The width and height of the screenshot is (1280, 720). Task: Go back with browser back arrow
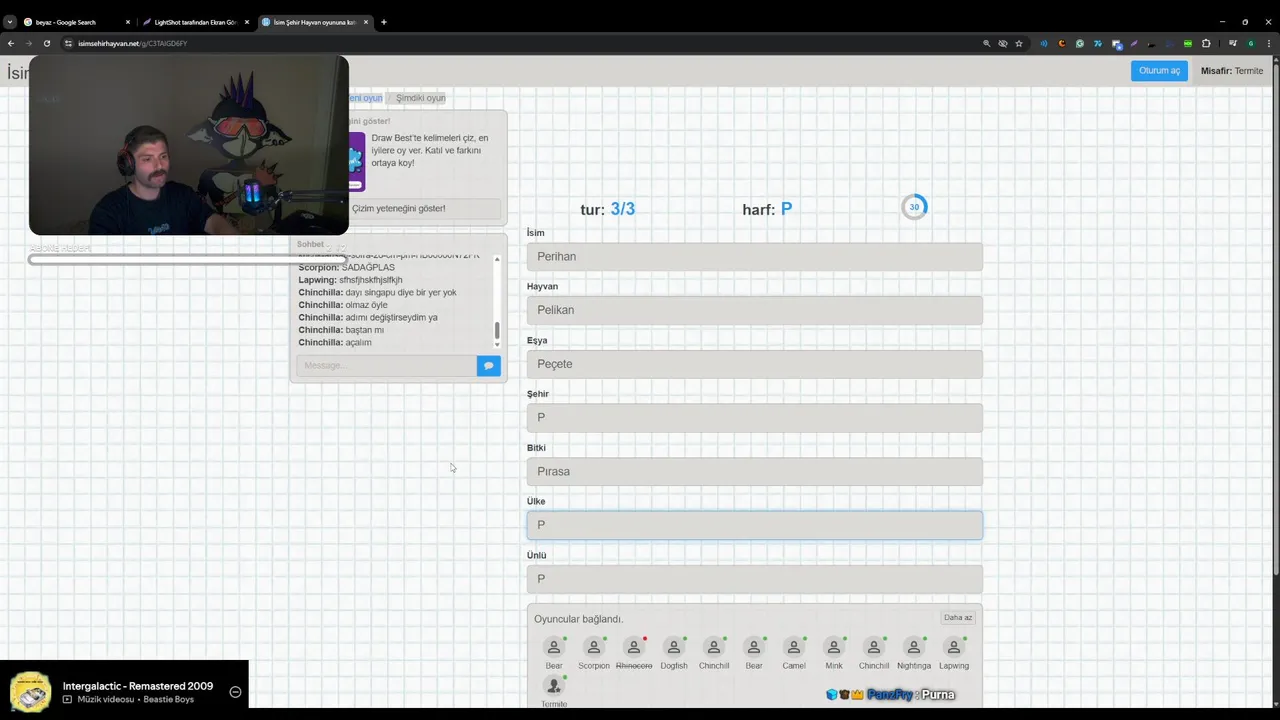pyautogui.click(x=11, y=44)
